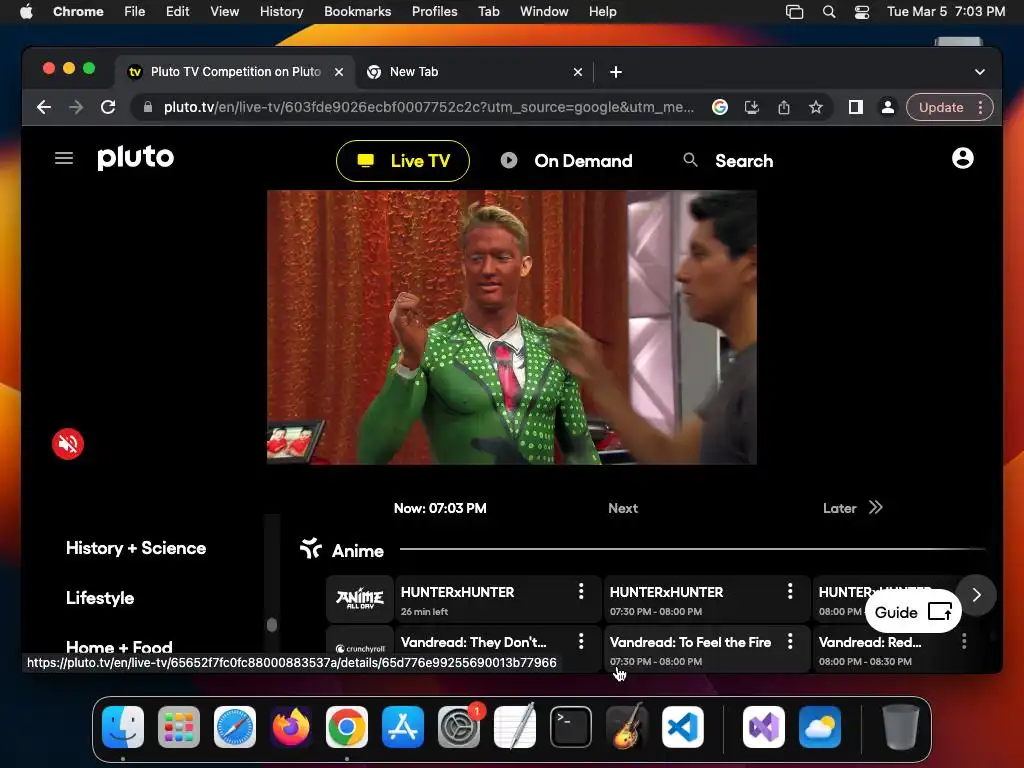Open Visual Studio Code from the dock

pos(682,727)
